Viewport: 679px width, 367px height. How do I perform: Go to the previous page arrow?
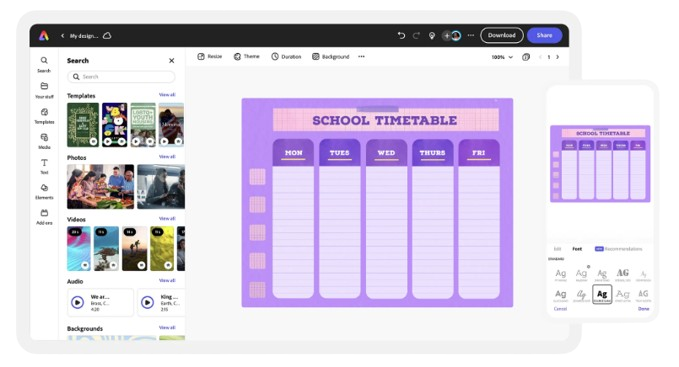click(540, 57)
